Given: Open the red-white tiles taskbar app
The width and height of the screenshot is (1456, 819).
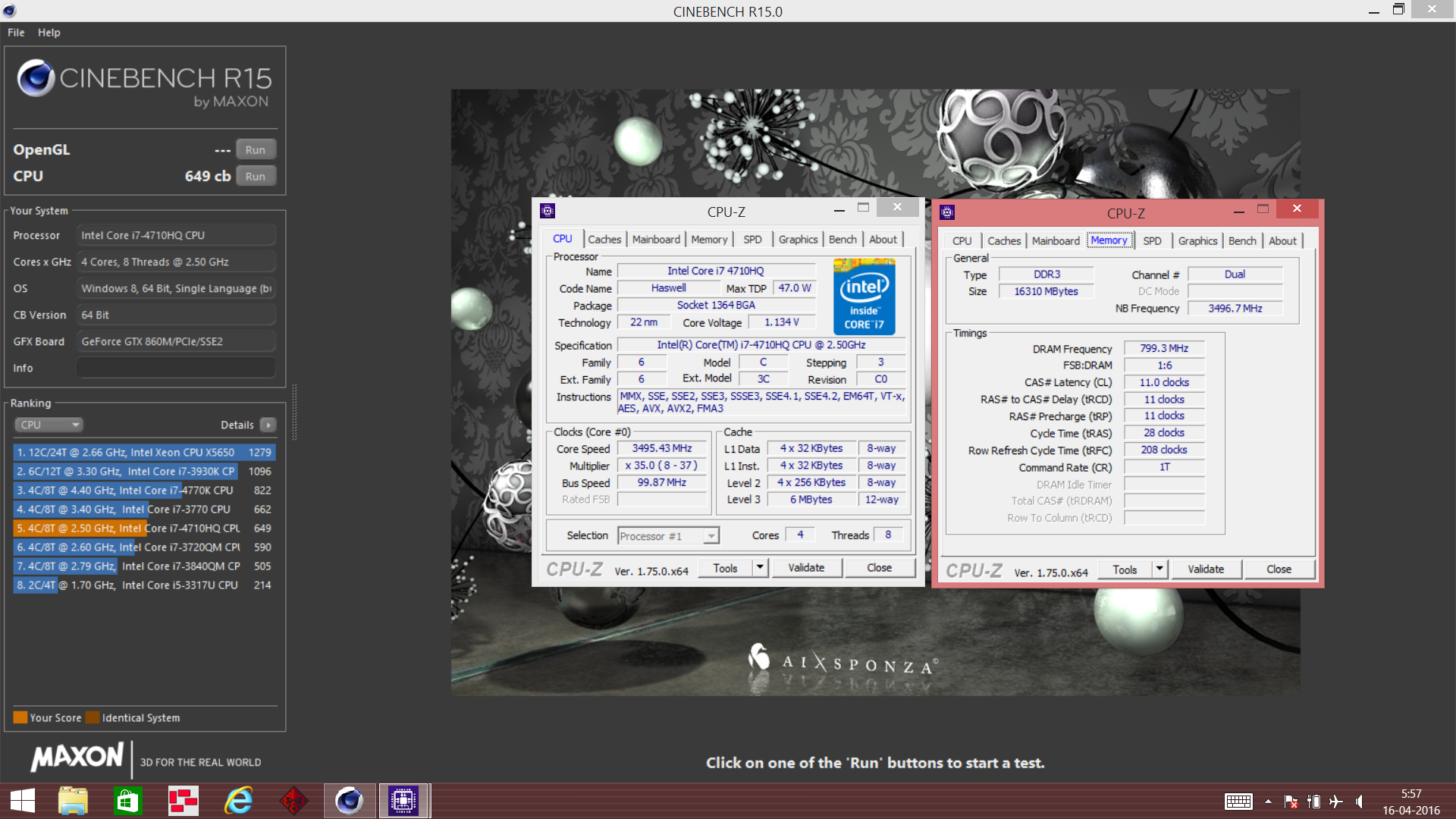Looking at the screenshot, I should click(x=183, y=801).
